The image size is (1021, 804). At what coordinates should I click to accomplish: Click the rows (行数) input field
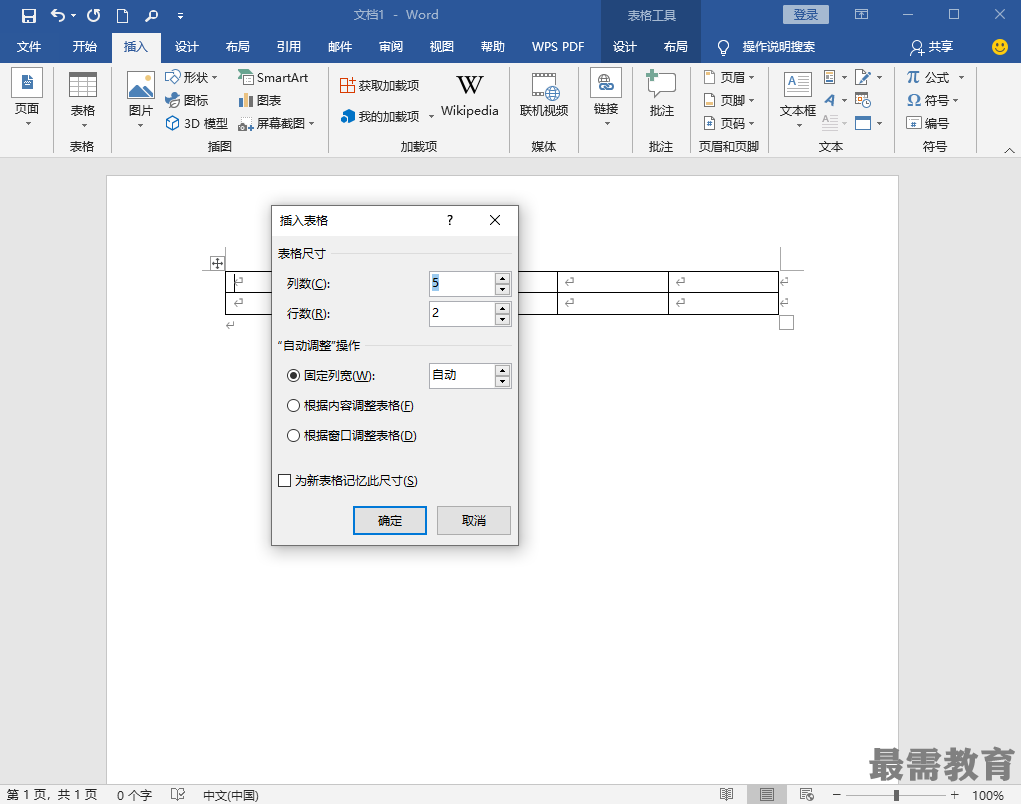[x=462, y=313]
